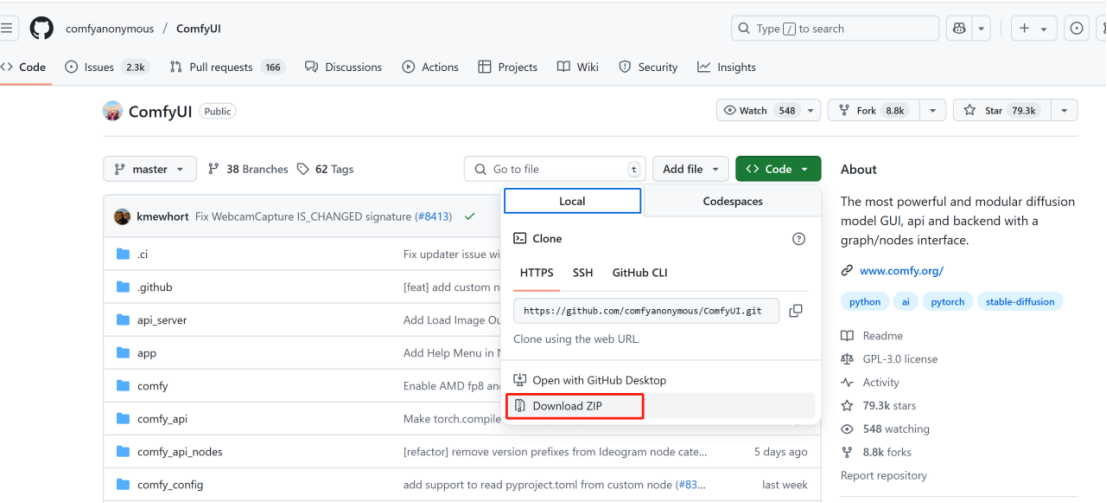Switch to the Insights tab

[x=726, y=67]
